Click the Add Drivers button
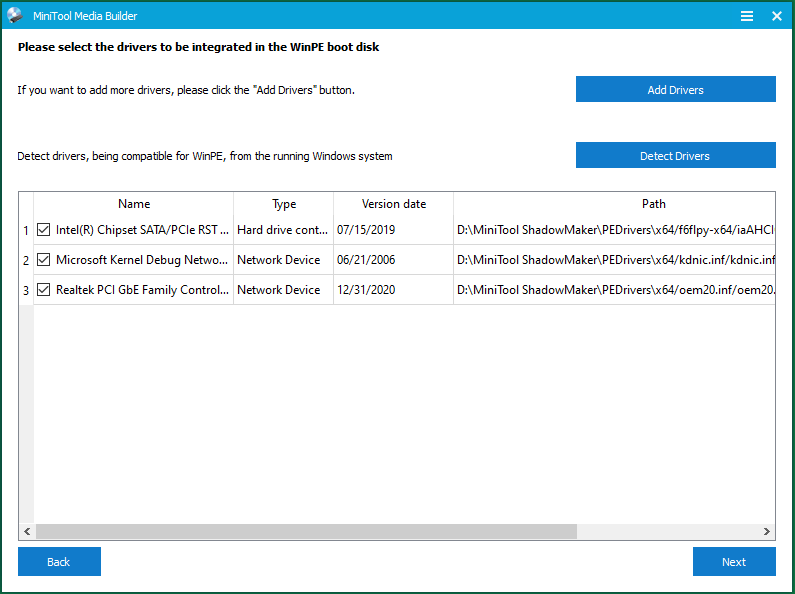 [675, 90]
